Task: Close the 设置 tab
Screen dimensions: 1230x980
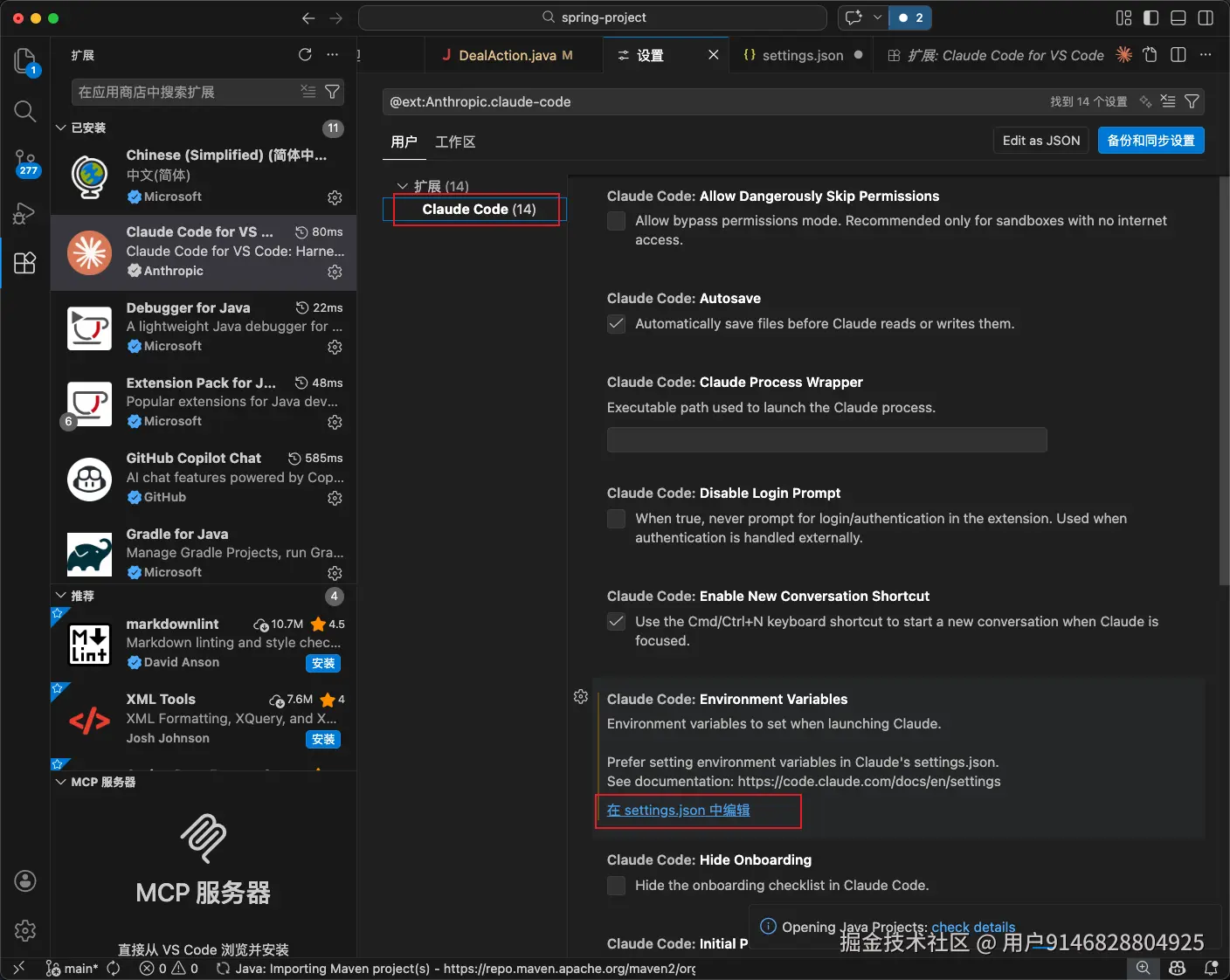Action: coord(714,55)
